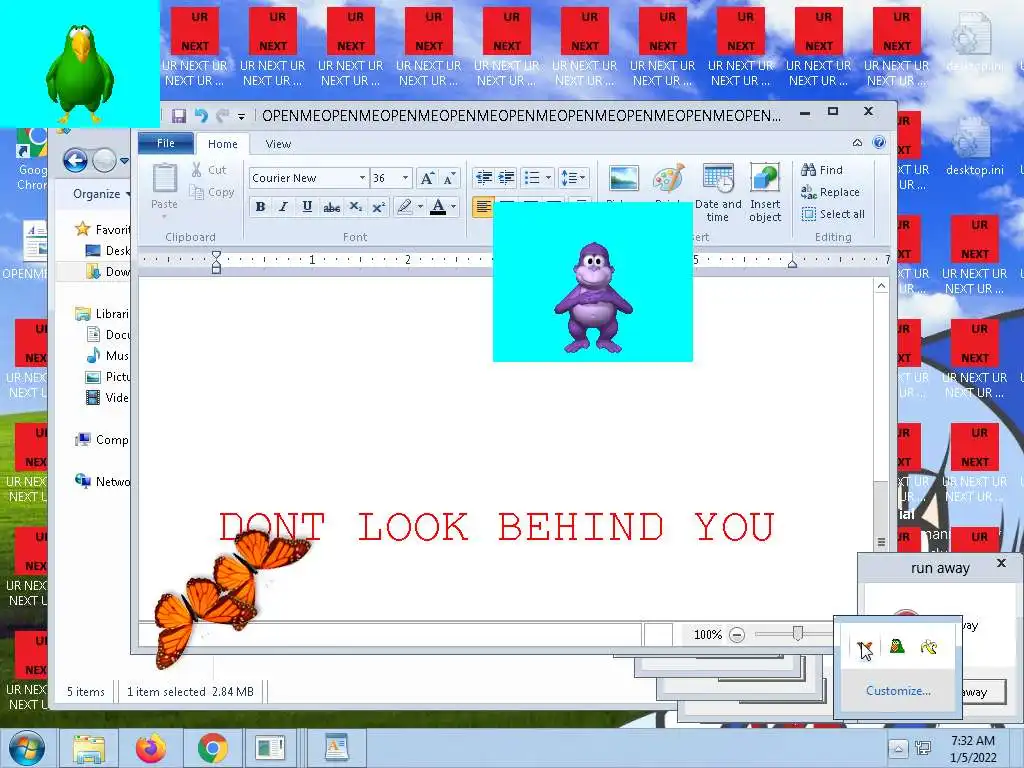Open Chrome from the taskbar
Screen dimensions: 1024x768
(212, 748)
